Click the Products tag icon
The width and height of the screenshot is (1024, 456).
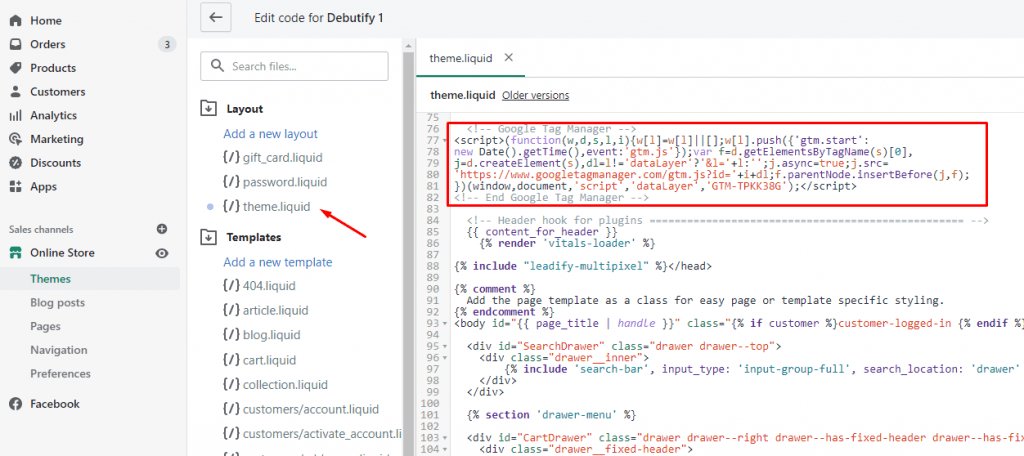(x=16, y=68)
